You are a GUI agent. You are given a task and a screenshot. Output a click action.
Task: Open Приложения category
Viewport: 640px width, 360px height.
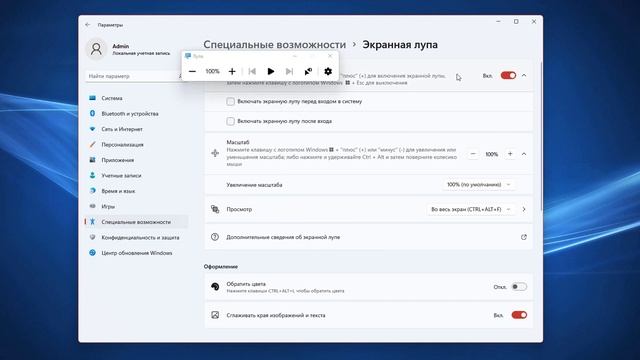pos(136,160)
